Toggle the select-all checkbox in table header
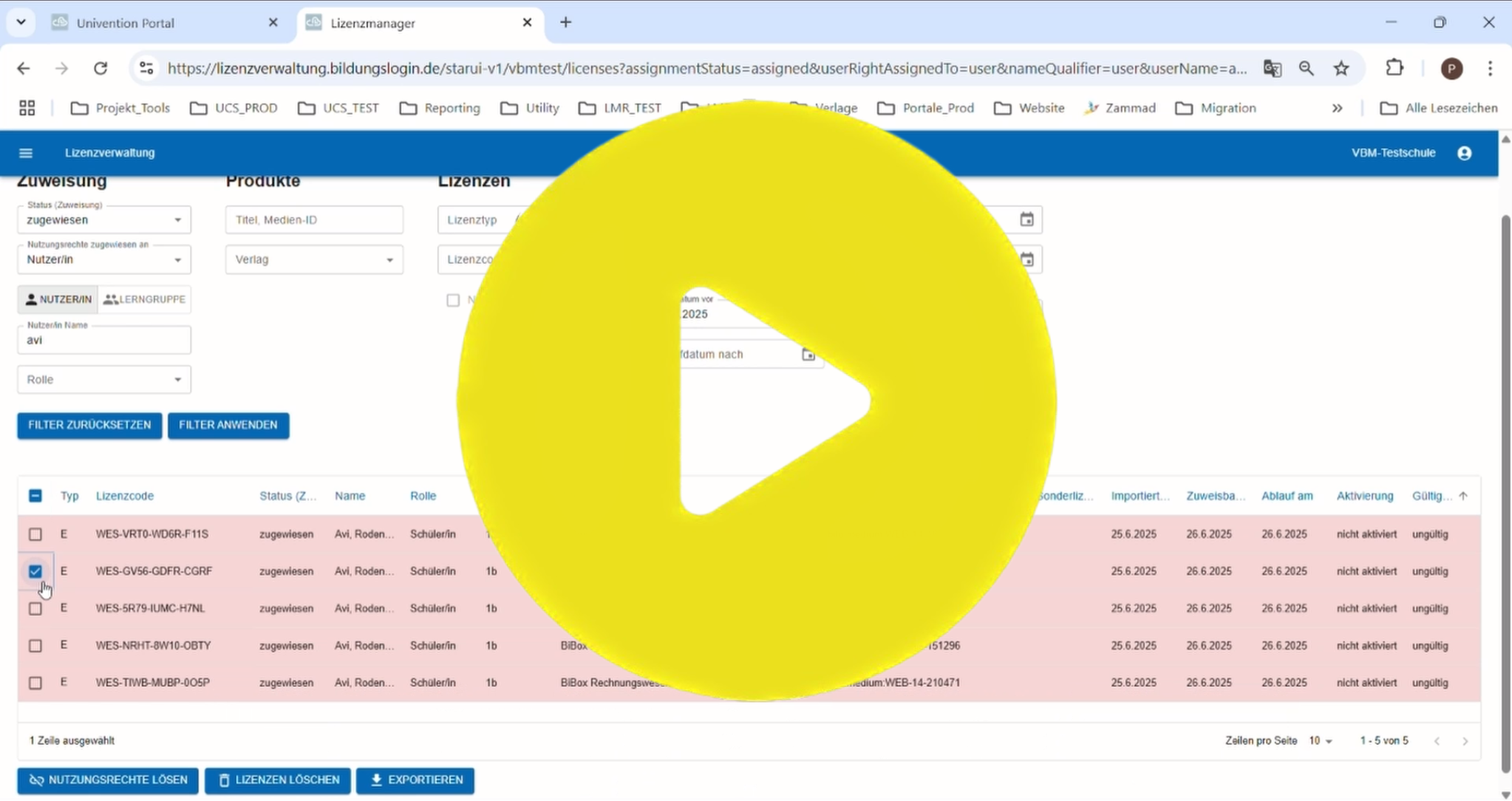 point(35,496)
